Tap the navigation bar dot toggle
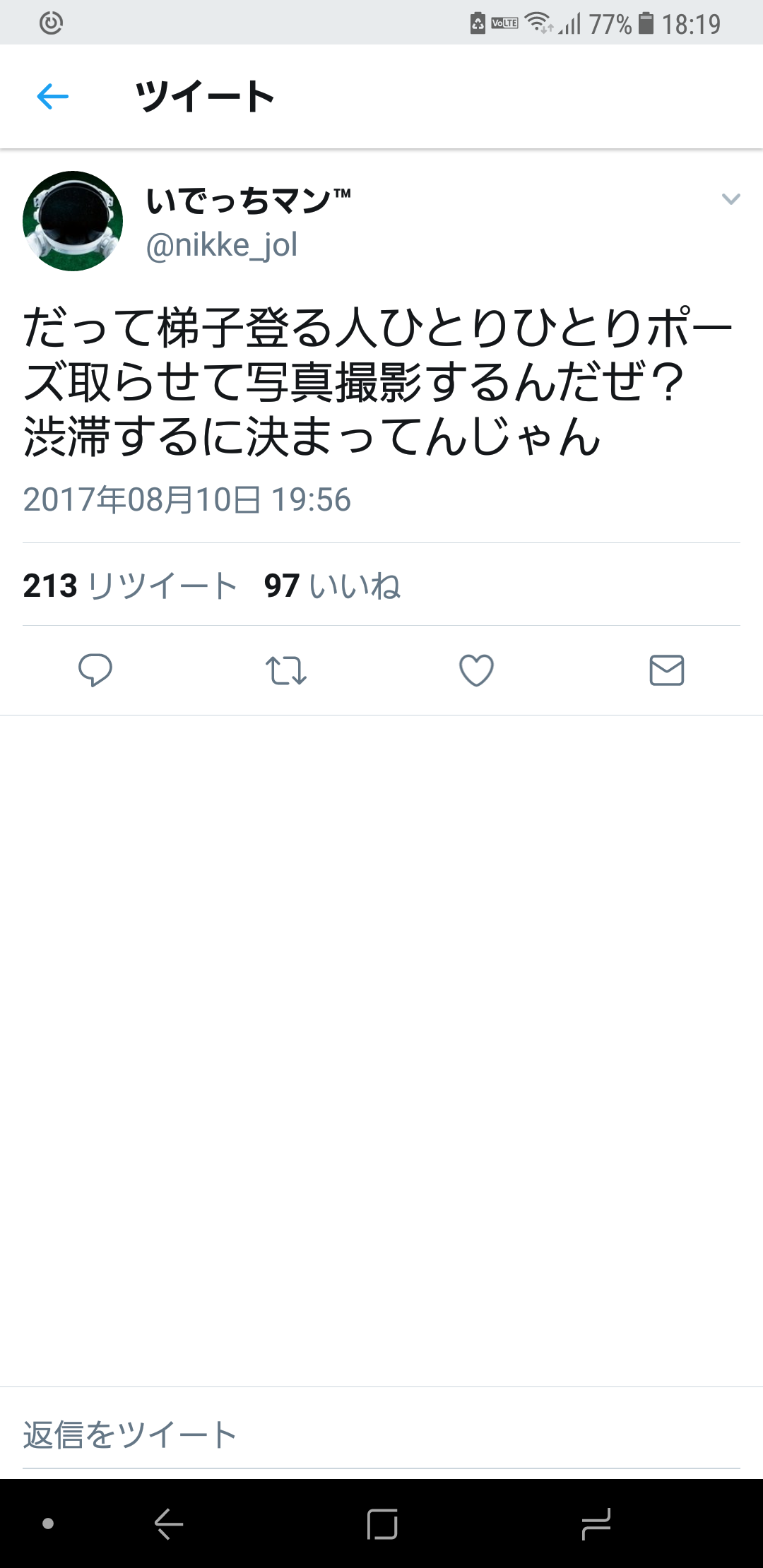 (x=48, y=1524)
